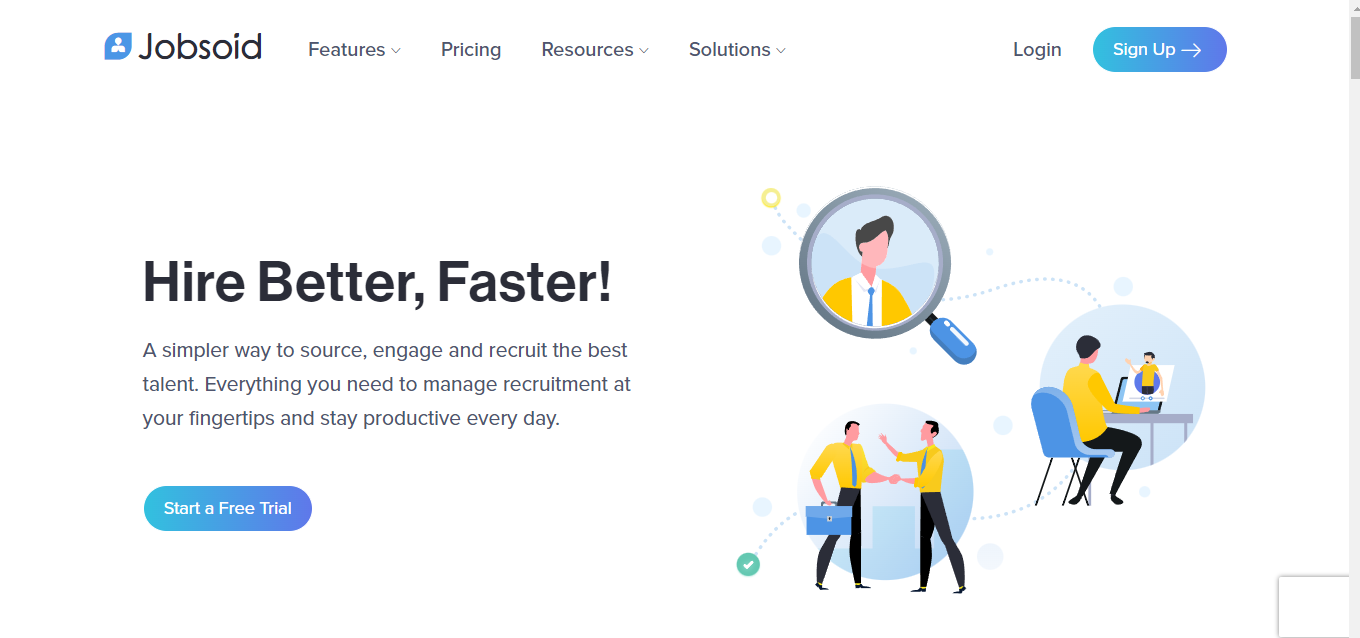The image size is (1360, 638).
Task: Click the arrow icon inside Sign Up
Action: [1191, 50]
